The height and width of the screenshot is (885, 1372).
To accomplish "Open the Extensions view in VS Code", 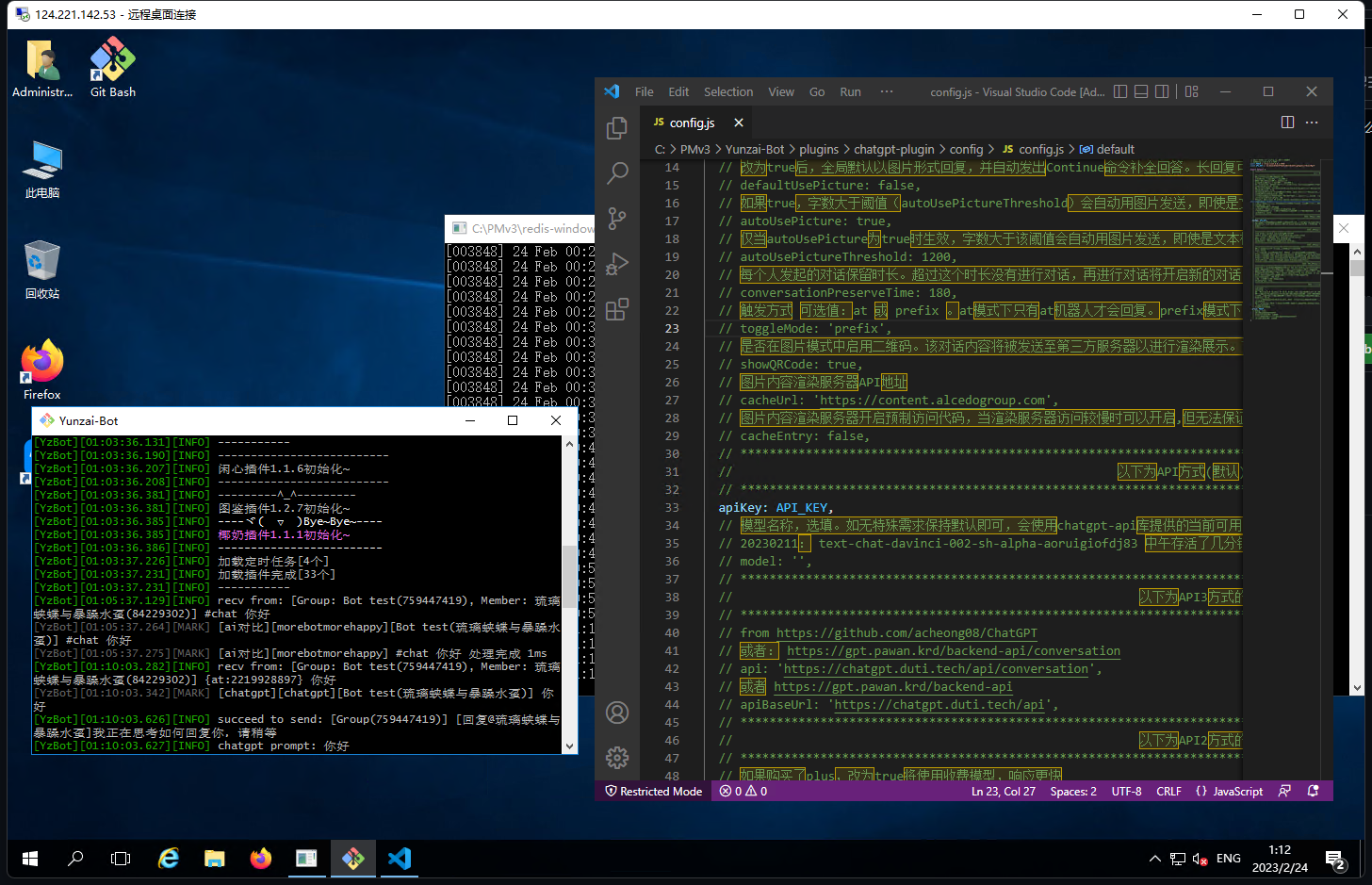I will click(617, 309).
